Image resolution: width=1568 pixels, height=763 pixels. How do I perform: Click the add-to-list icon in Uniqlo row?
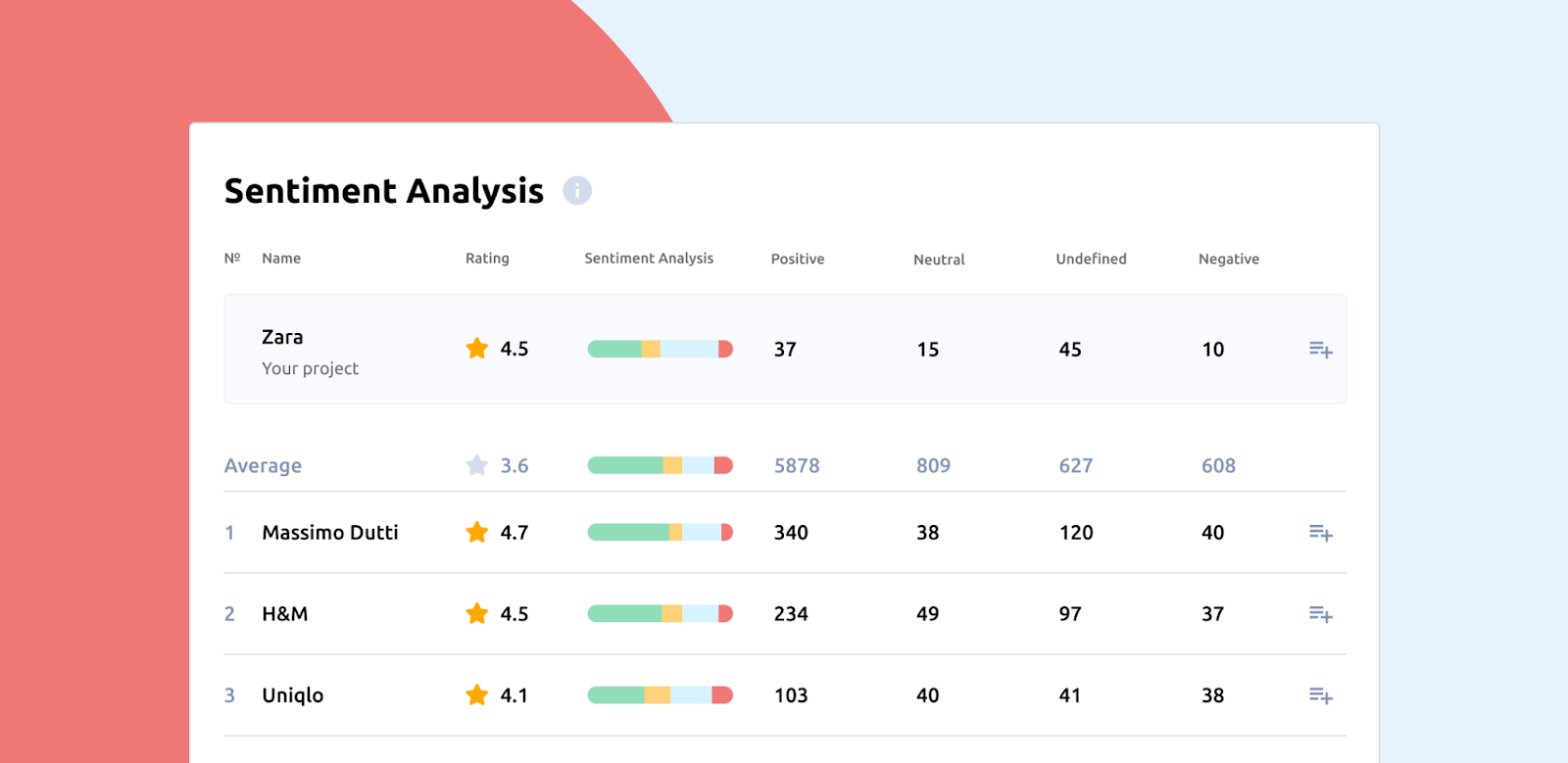click(x=1321, y=695)
